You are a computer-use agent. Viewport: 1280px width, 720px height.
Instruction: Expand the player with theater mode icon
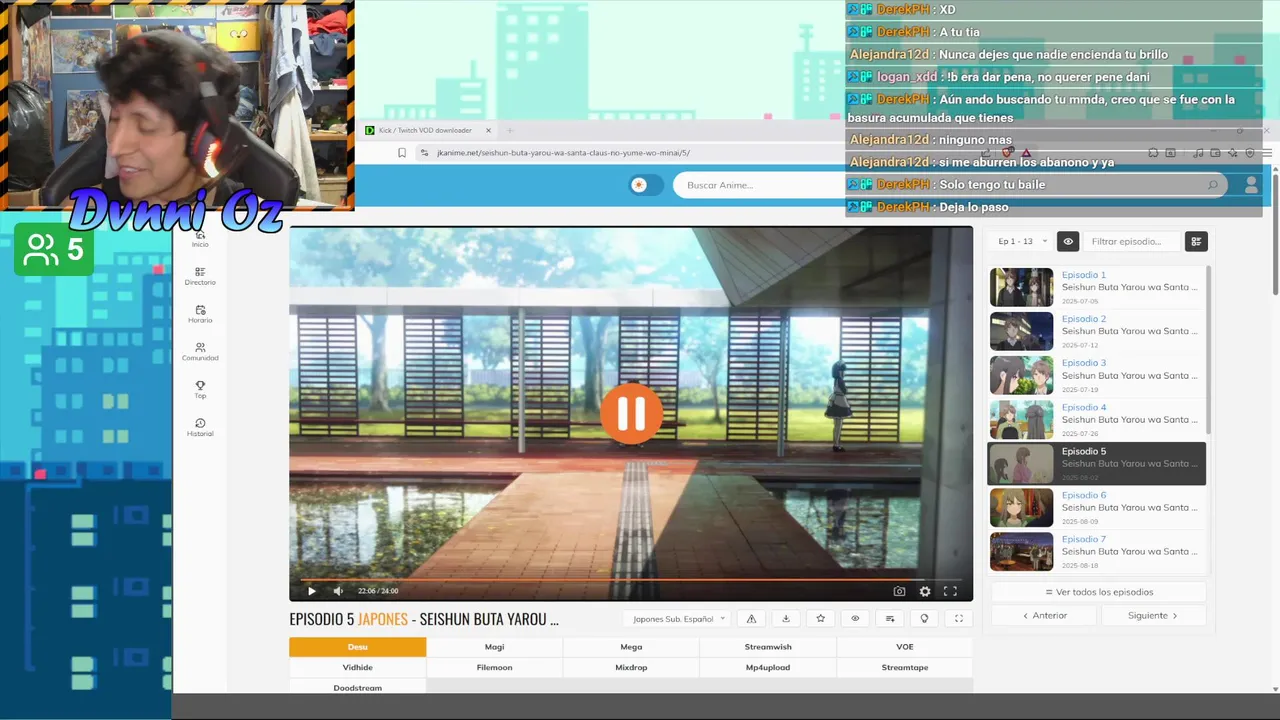pyautogui.click(x=958, y=619)
